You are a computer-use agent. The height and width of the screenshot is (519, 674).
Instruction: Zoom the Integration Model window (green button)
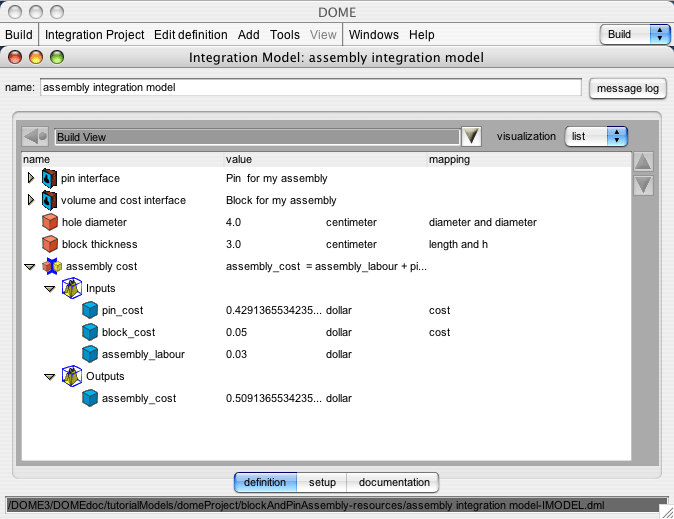click(57, 57)
